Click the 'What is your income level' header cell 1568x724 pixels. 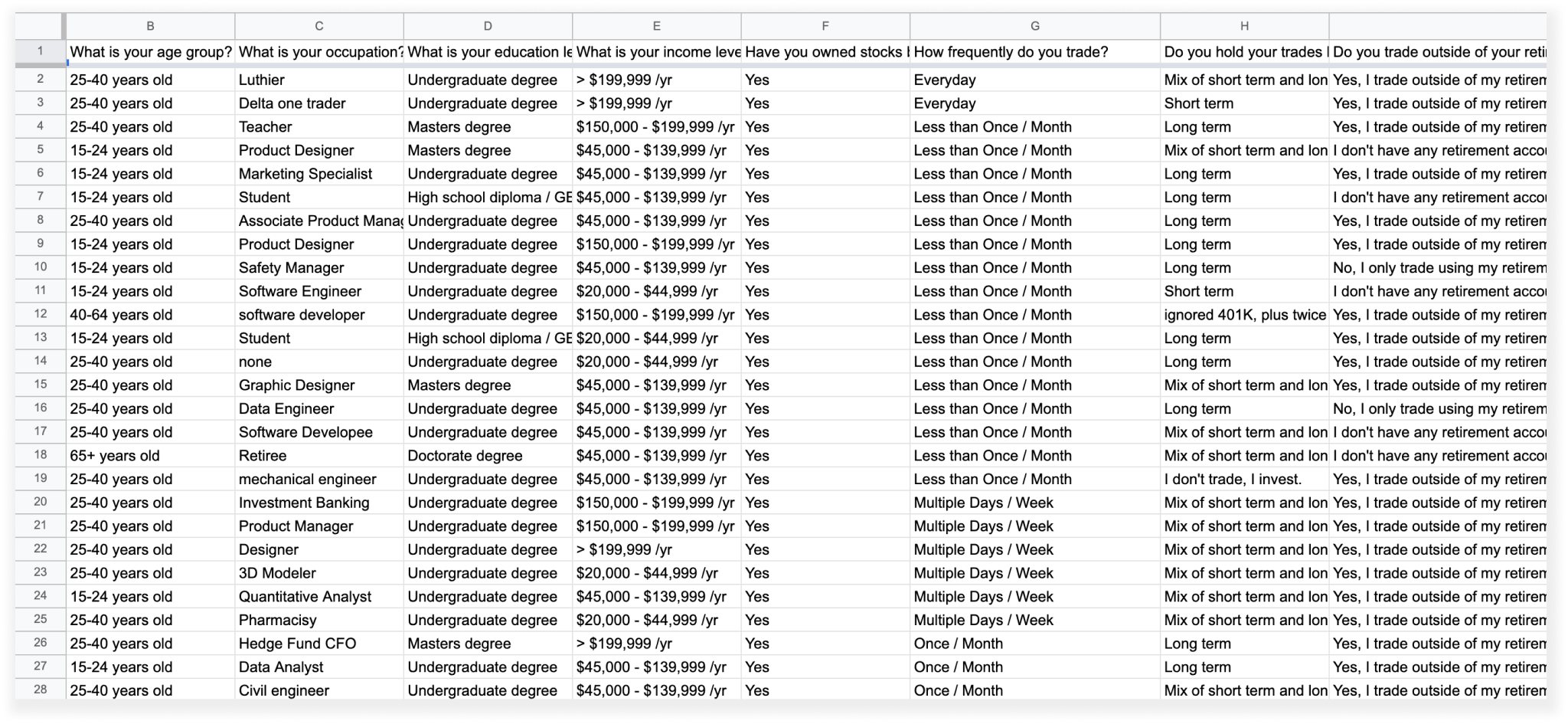(x=657, y=52)
